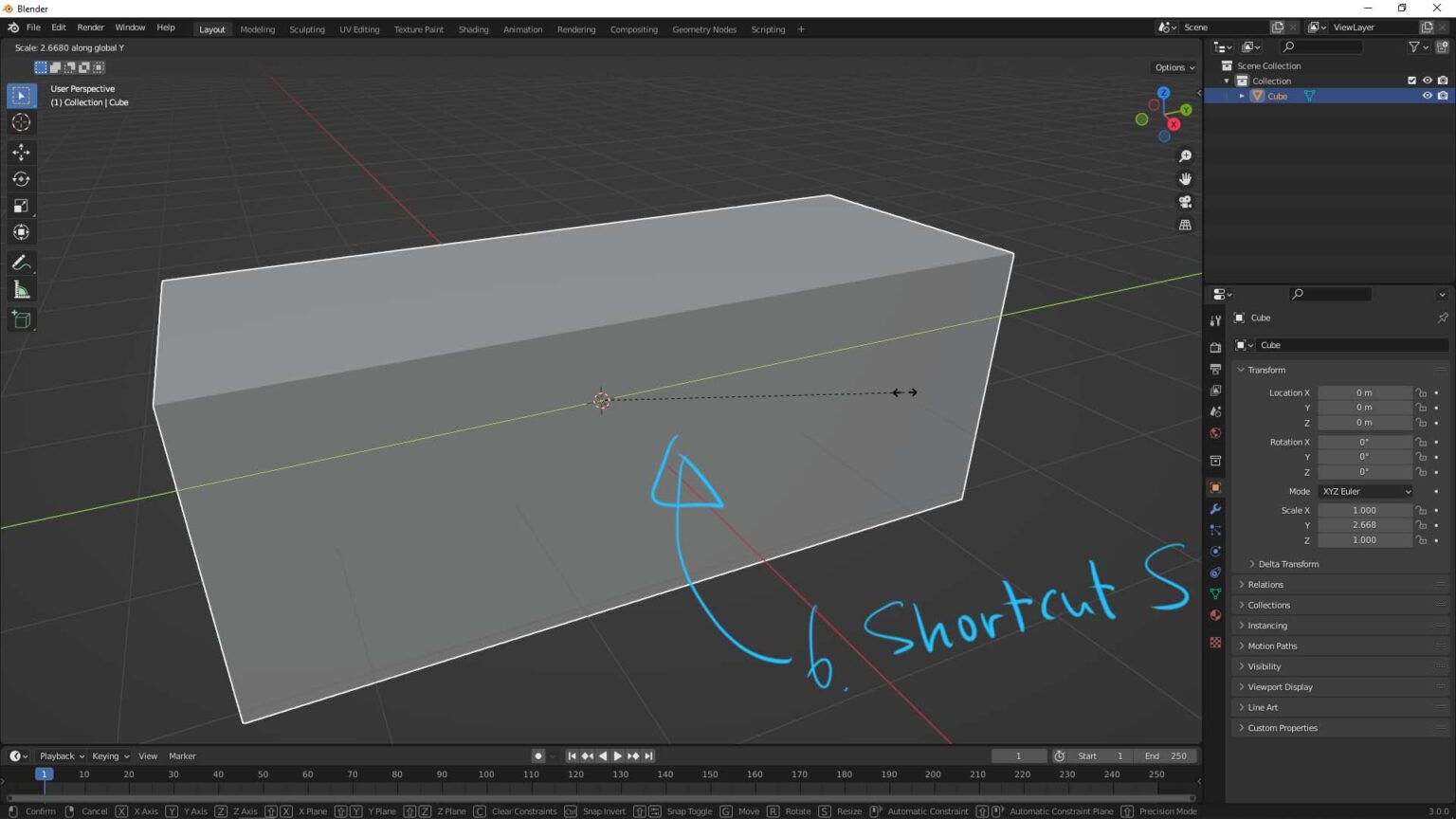Click the blue Z axis gizmo ball
This screenshot has height=819, width=1456.
1163,93
